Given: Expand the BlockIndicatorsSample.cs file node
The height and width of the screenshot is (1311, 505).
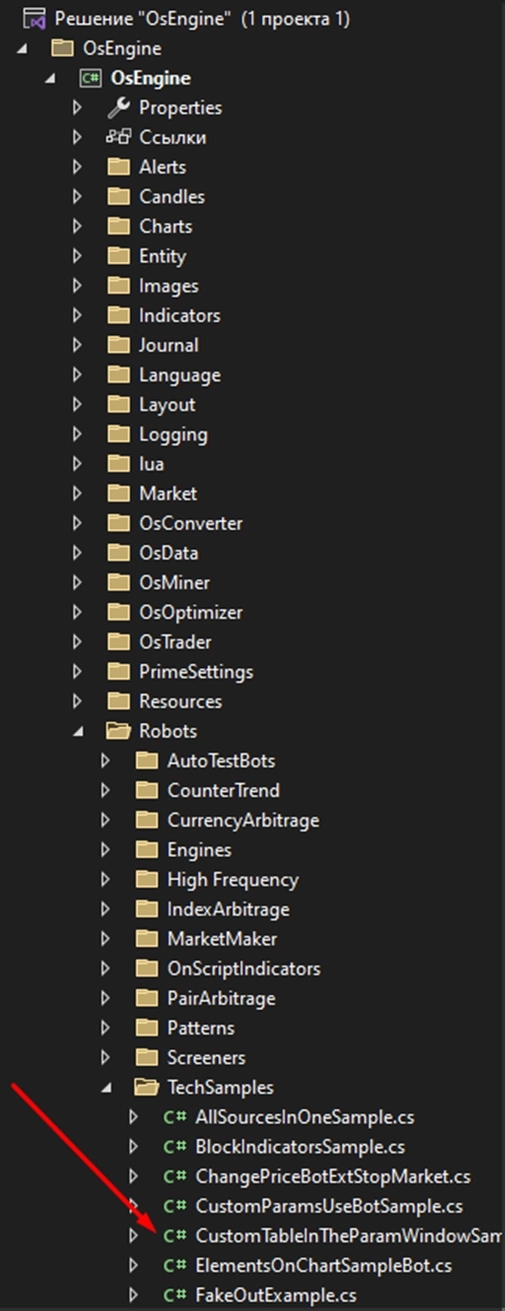Looking at the screenshot, I should (x=134, y=1147).
